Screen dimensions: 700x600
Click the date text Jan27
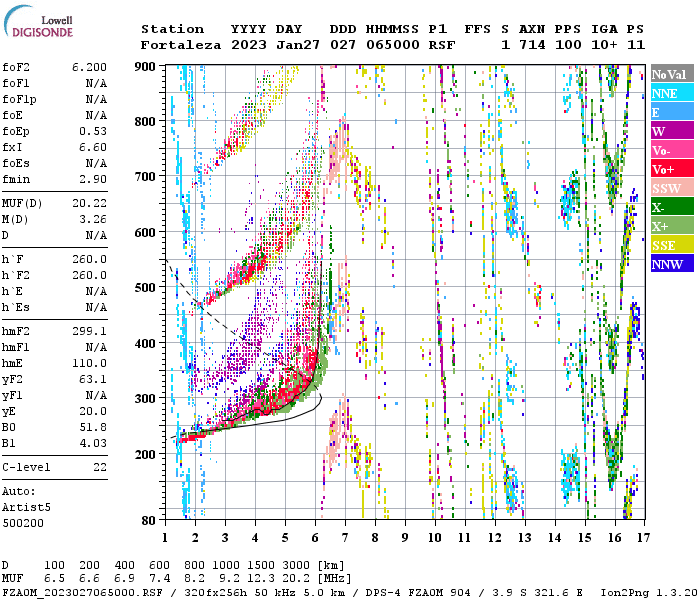[298, 45]
